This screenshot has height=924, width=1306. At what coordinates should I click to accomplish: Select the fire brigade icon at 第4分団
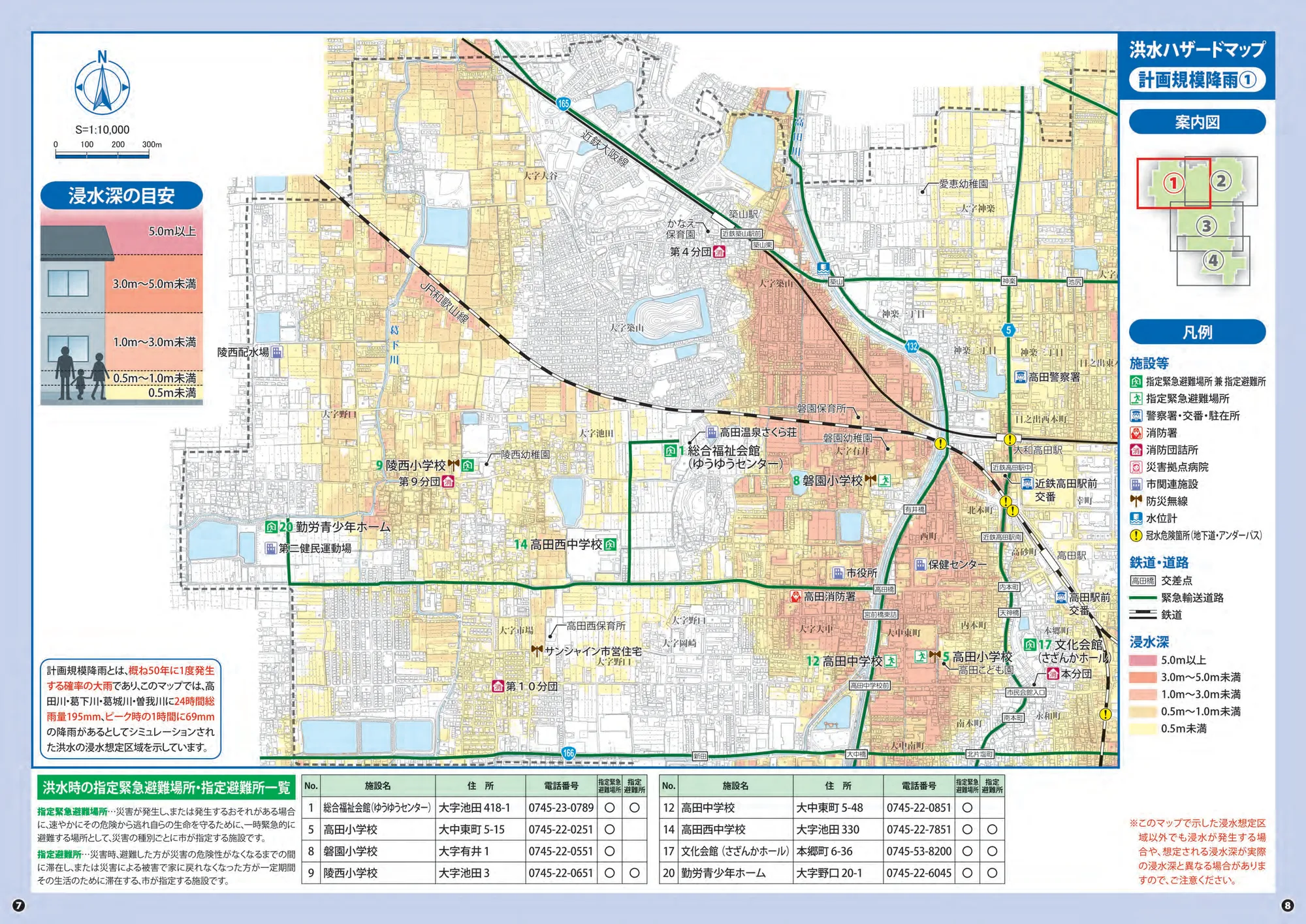[x=719, y=251]
